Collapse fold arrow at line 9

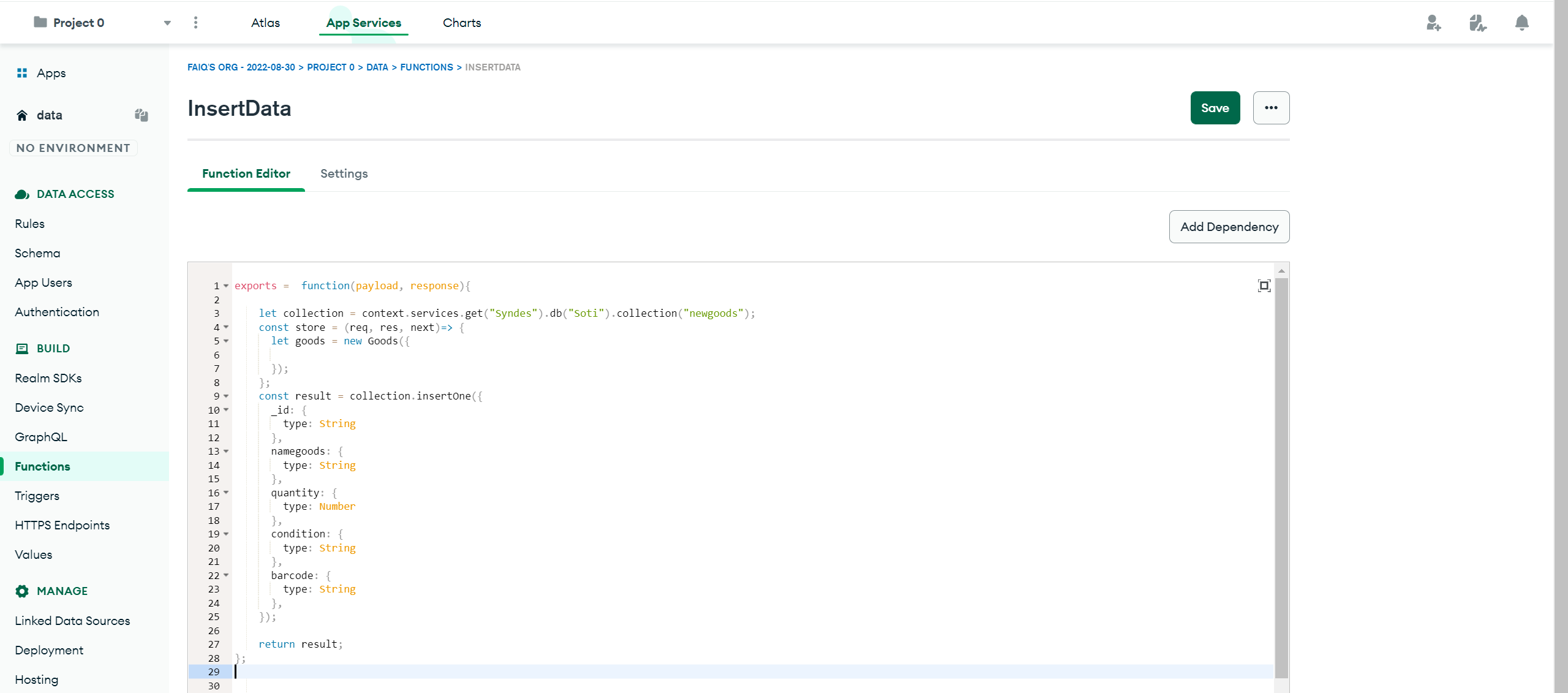(x=226, y=396)
